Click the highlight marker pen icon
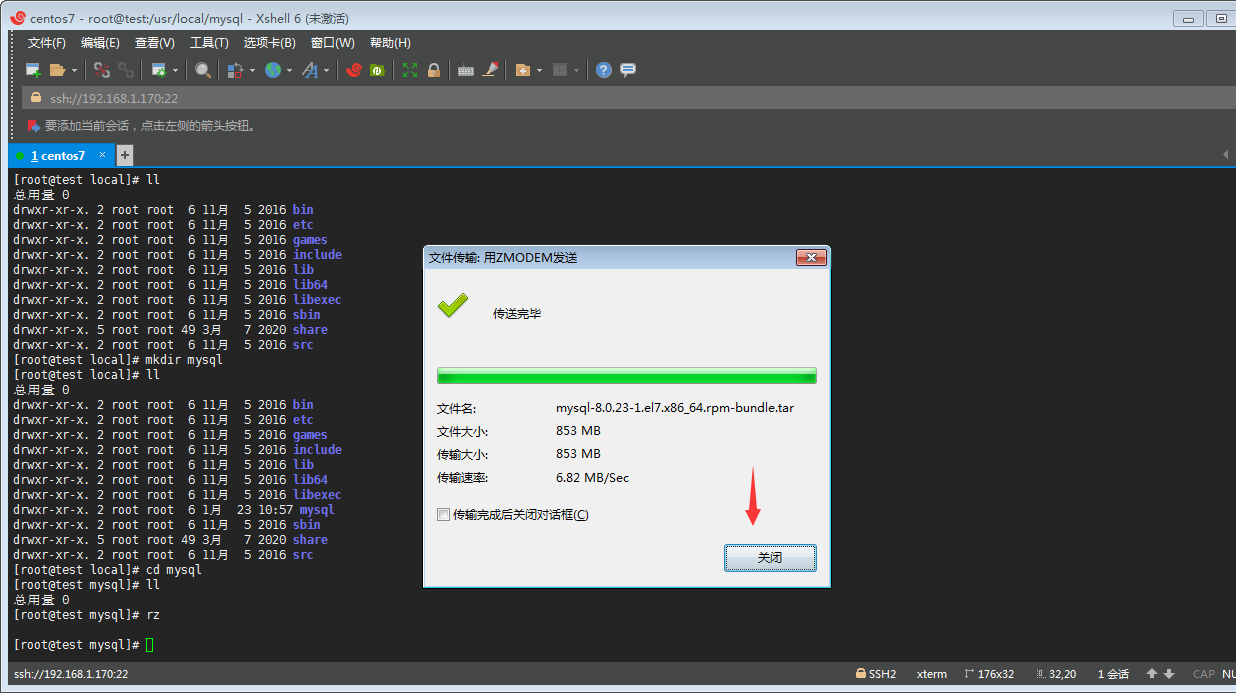 (490, 70)
